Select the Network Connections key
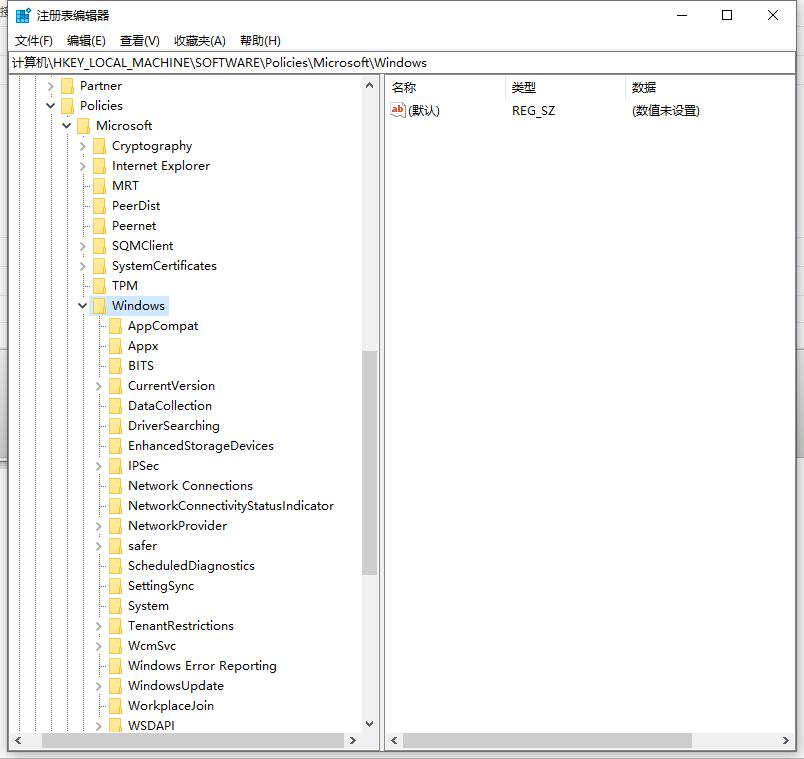Viewport: 804px width, 759px height. [x=190, y=486]
